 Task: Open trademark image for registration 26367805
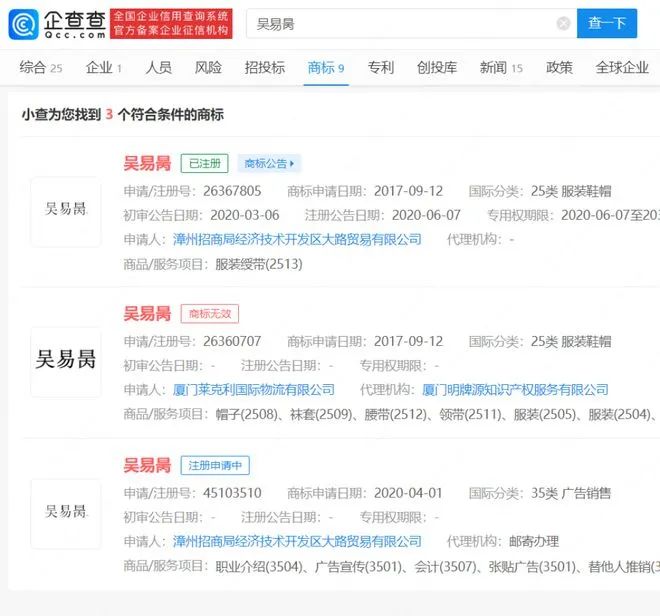(66, 212)
